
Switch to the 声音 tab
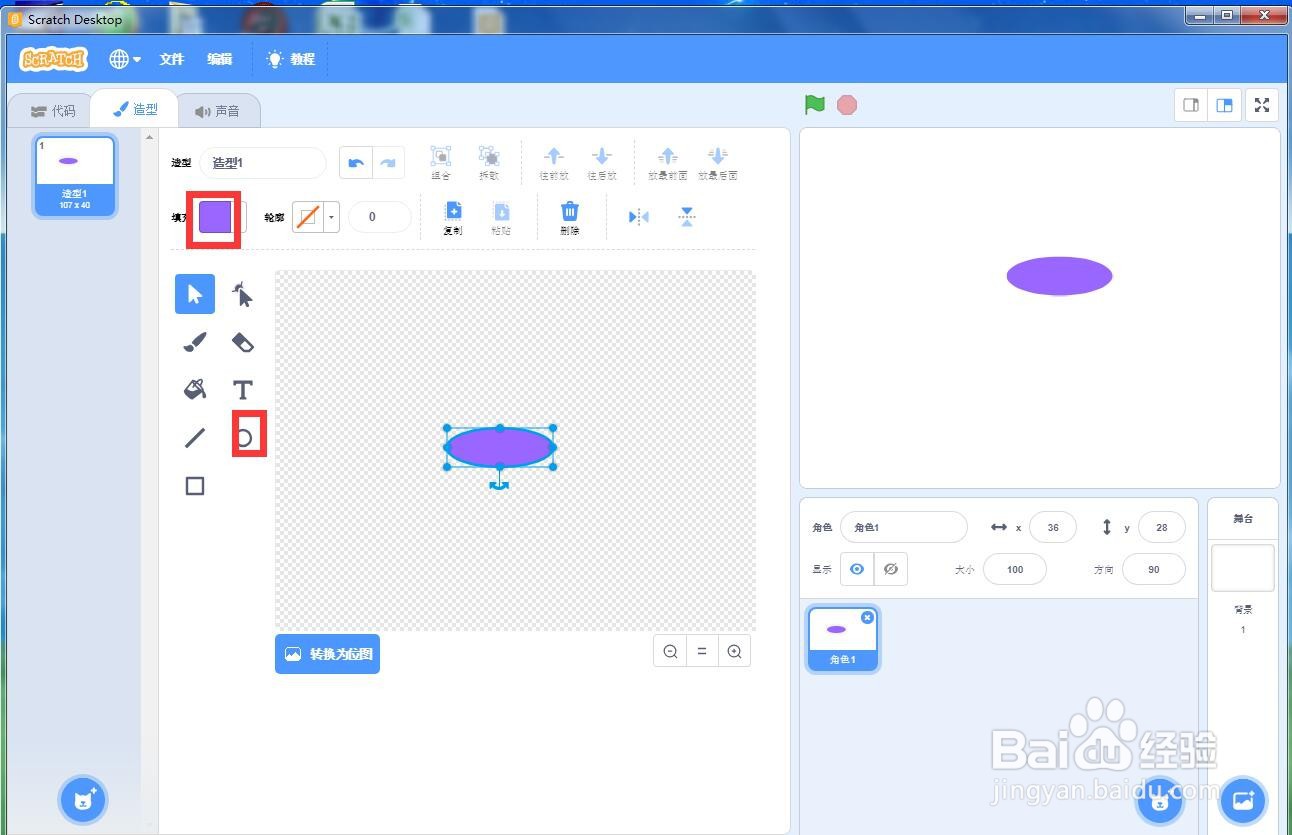(x=218, y=111)
